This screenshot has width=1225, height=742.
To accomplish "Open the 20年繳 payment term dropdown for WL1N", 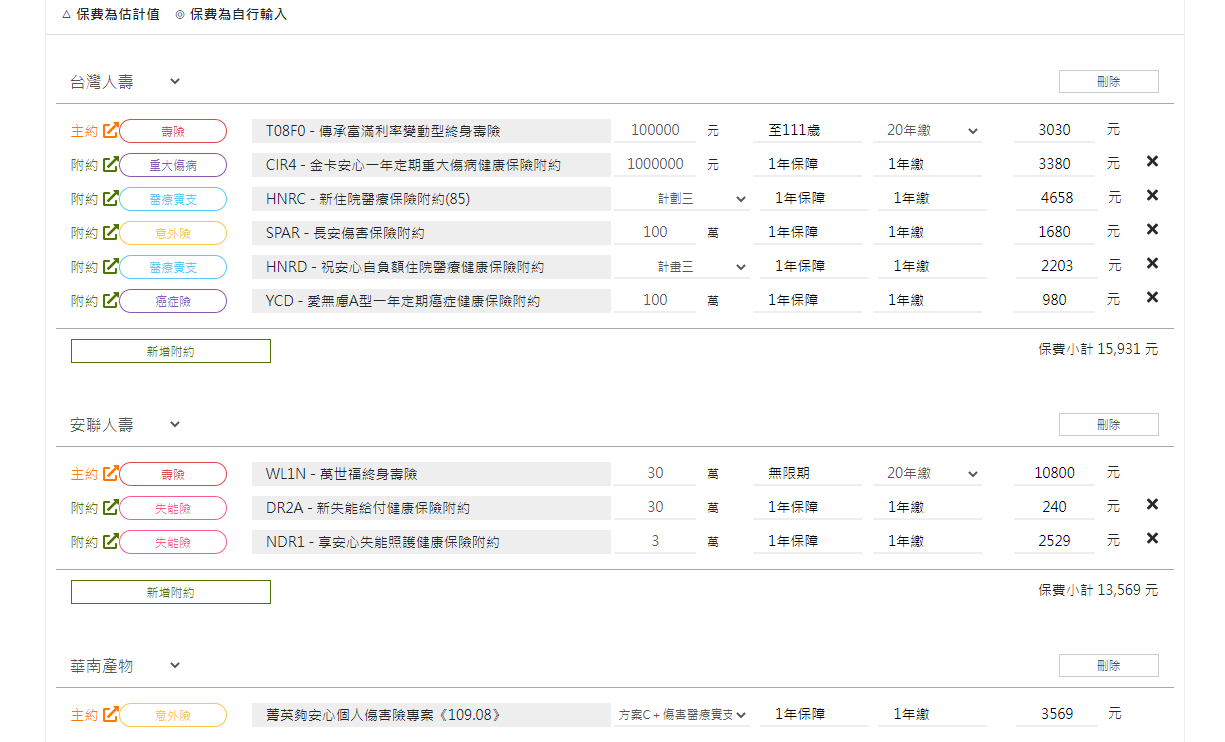I will pyautogui.click(x=927, y=474).
